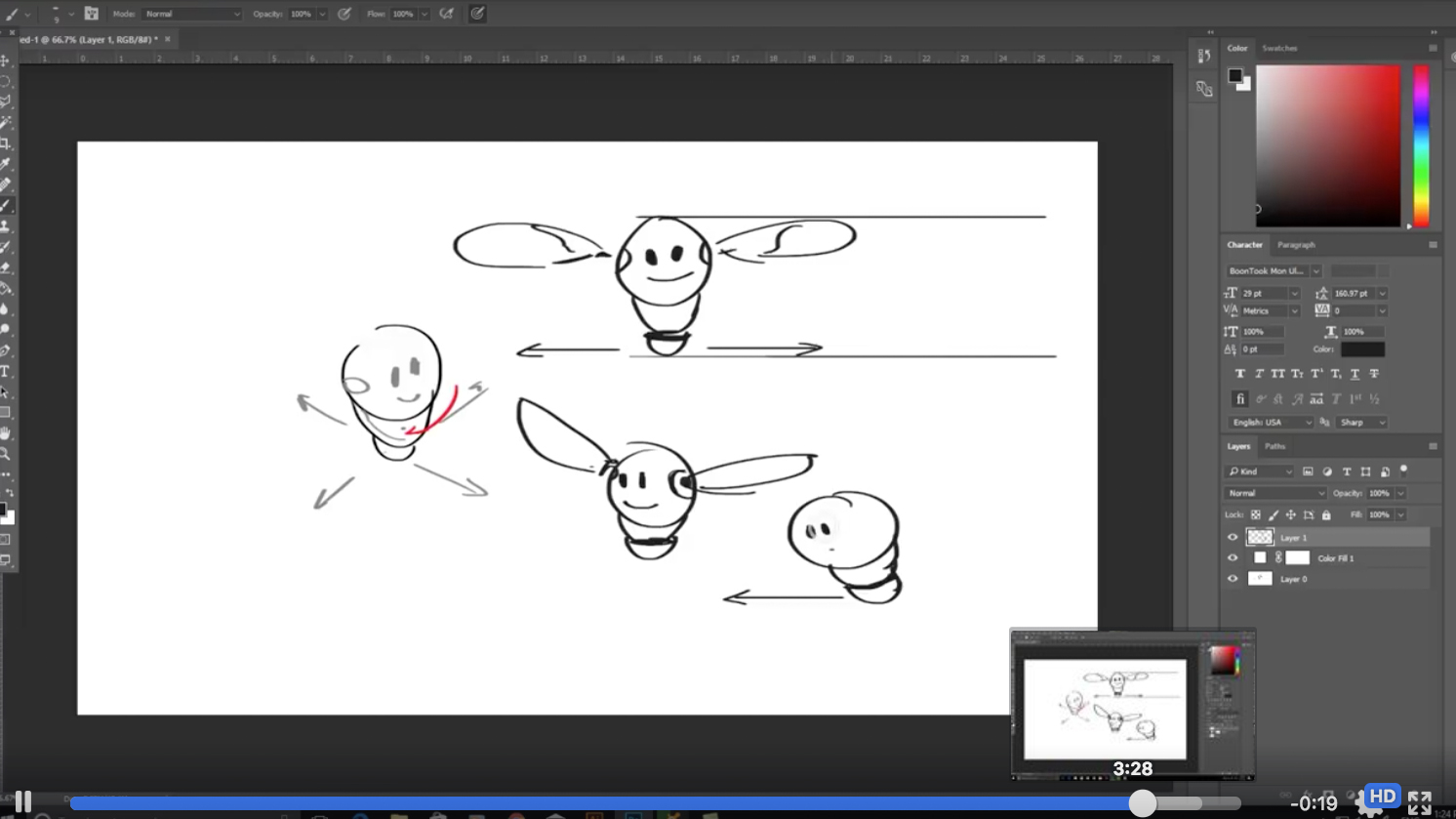Click the Character text color box

(x=1362, y=349)
